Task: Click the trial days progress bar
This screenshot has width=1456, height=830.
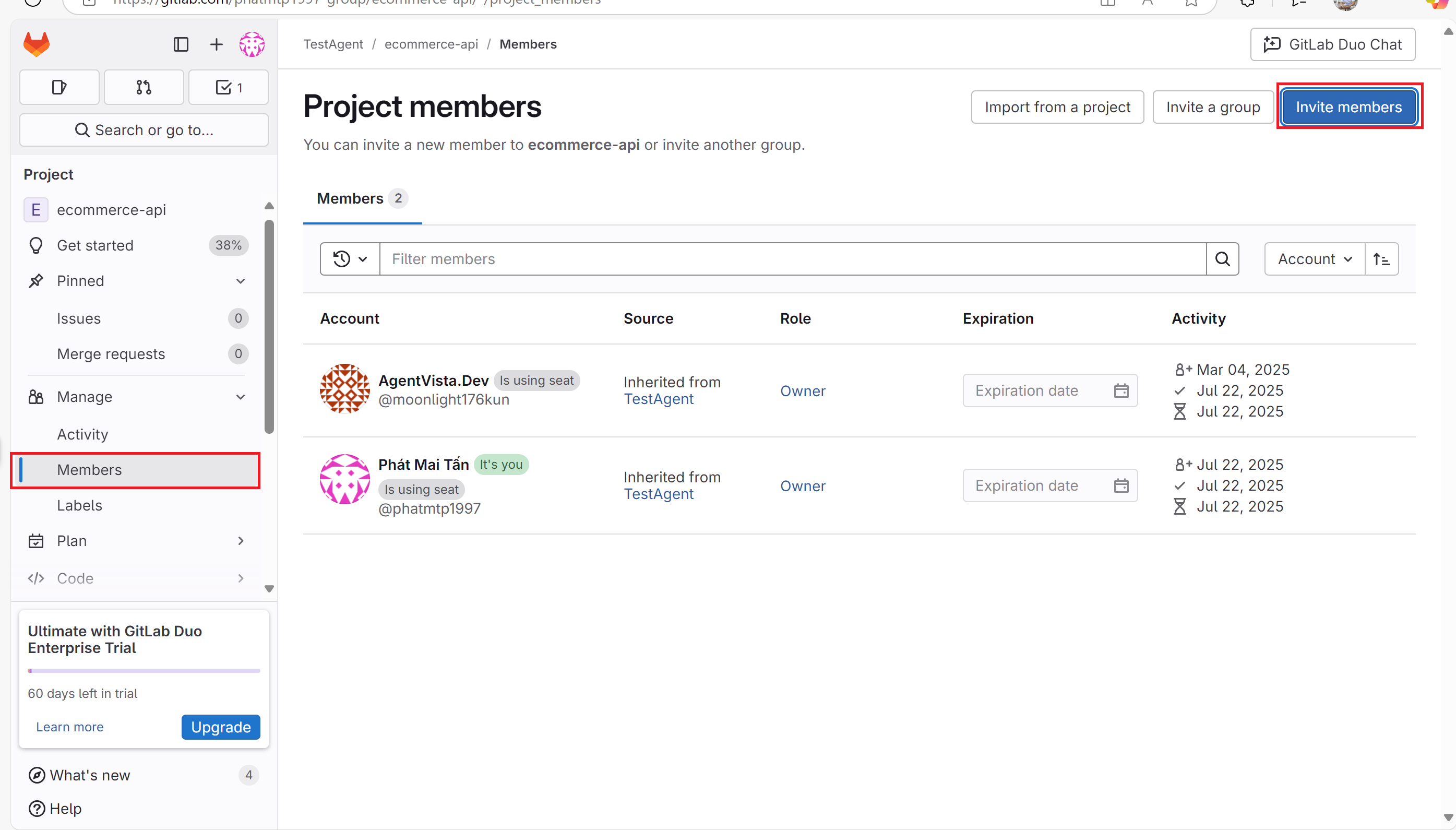Action: (144, 670)
